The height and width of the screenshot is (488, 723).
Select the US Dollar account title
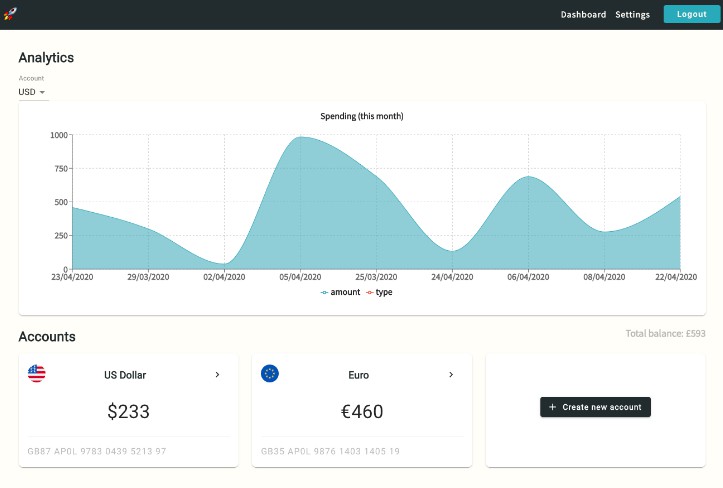tap(125, 375)
